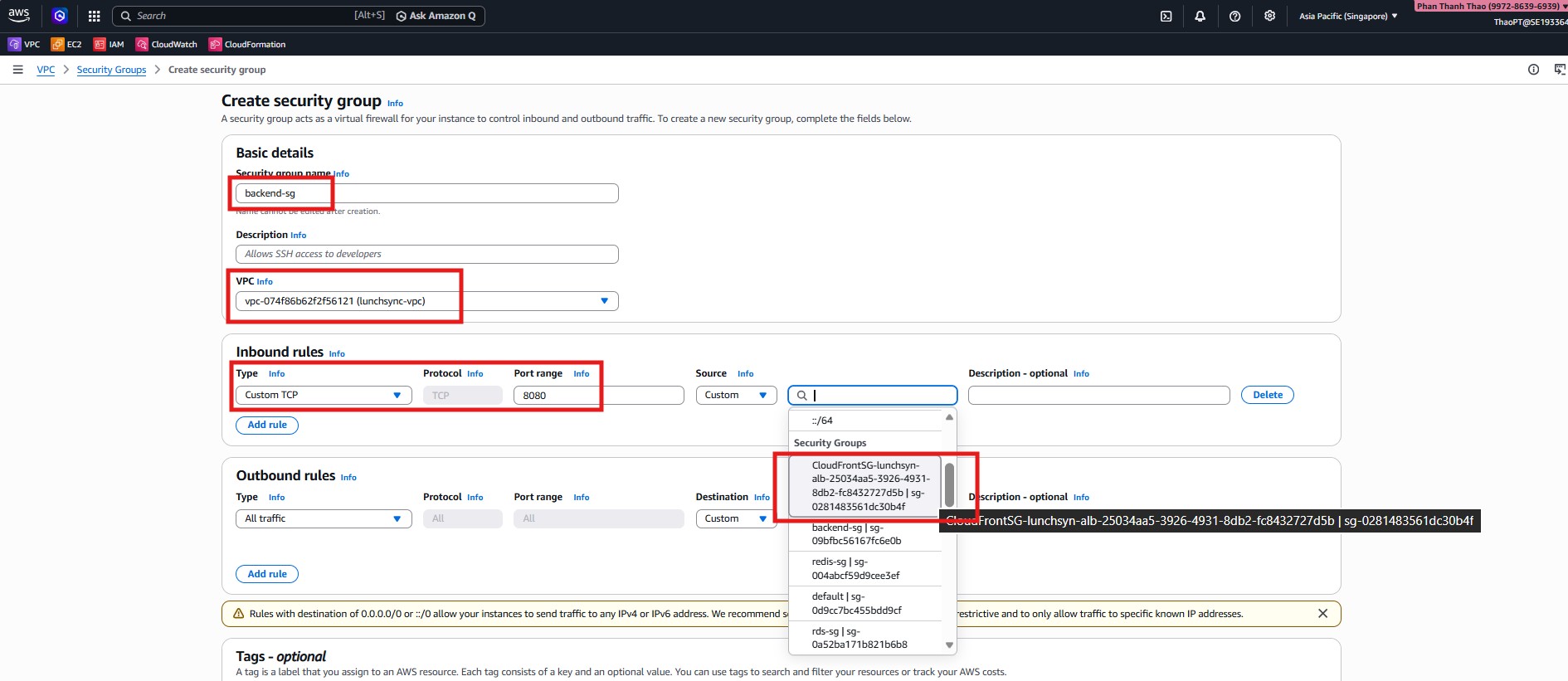The image size is (1568, 681).
Task: Select the CloudFrontSG-lunchsyn-alb security group option
Action: click(865, 486)
